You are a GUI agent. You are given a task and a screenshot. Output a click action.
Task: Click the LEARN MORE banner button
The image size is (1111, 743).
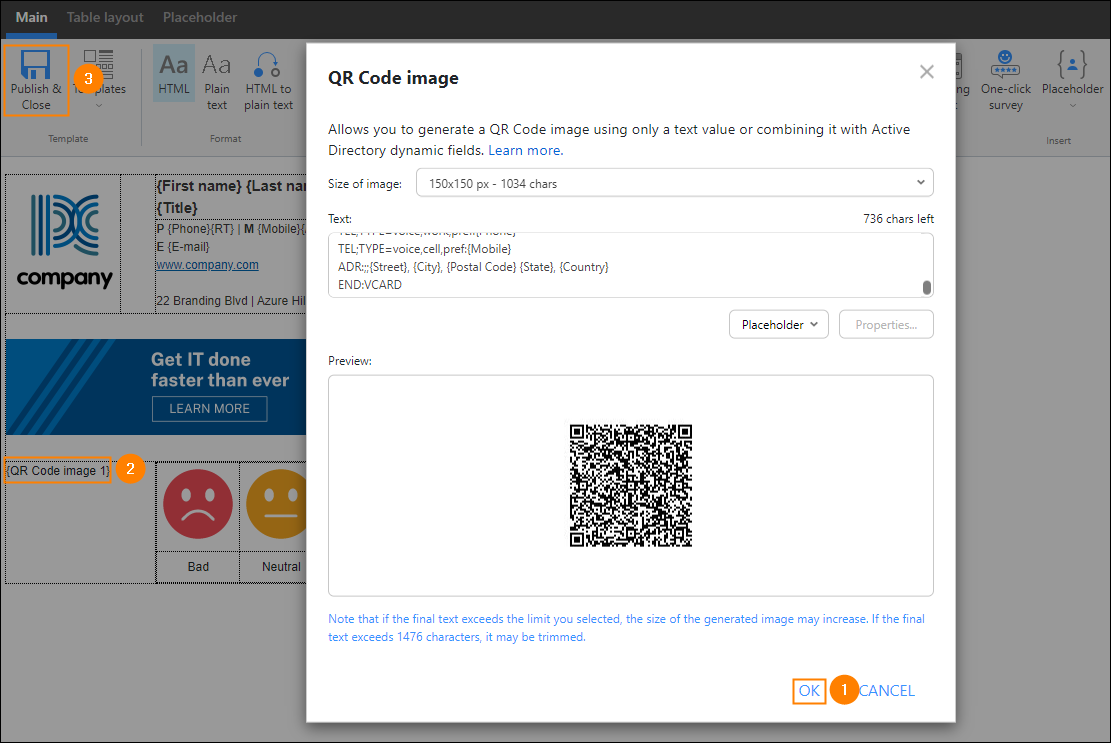[209, 409]
